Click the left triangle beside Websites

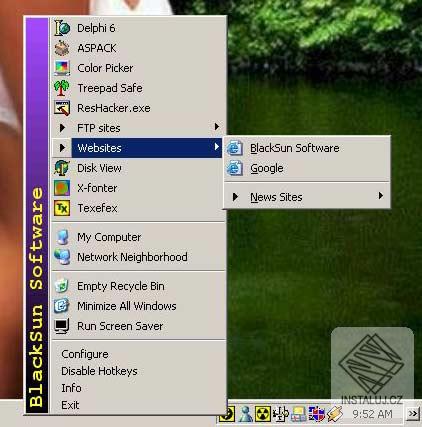tap(62, 148)
